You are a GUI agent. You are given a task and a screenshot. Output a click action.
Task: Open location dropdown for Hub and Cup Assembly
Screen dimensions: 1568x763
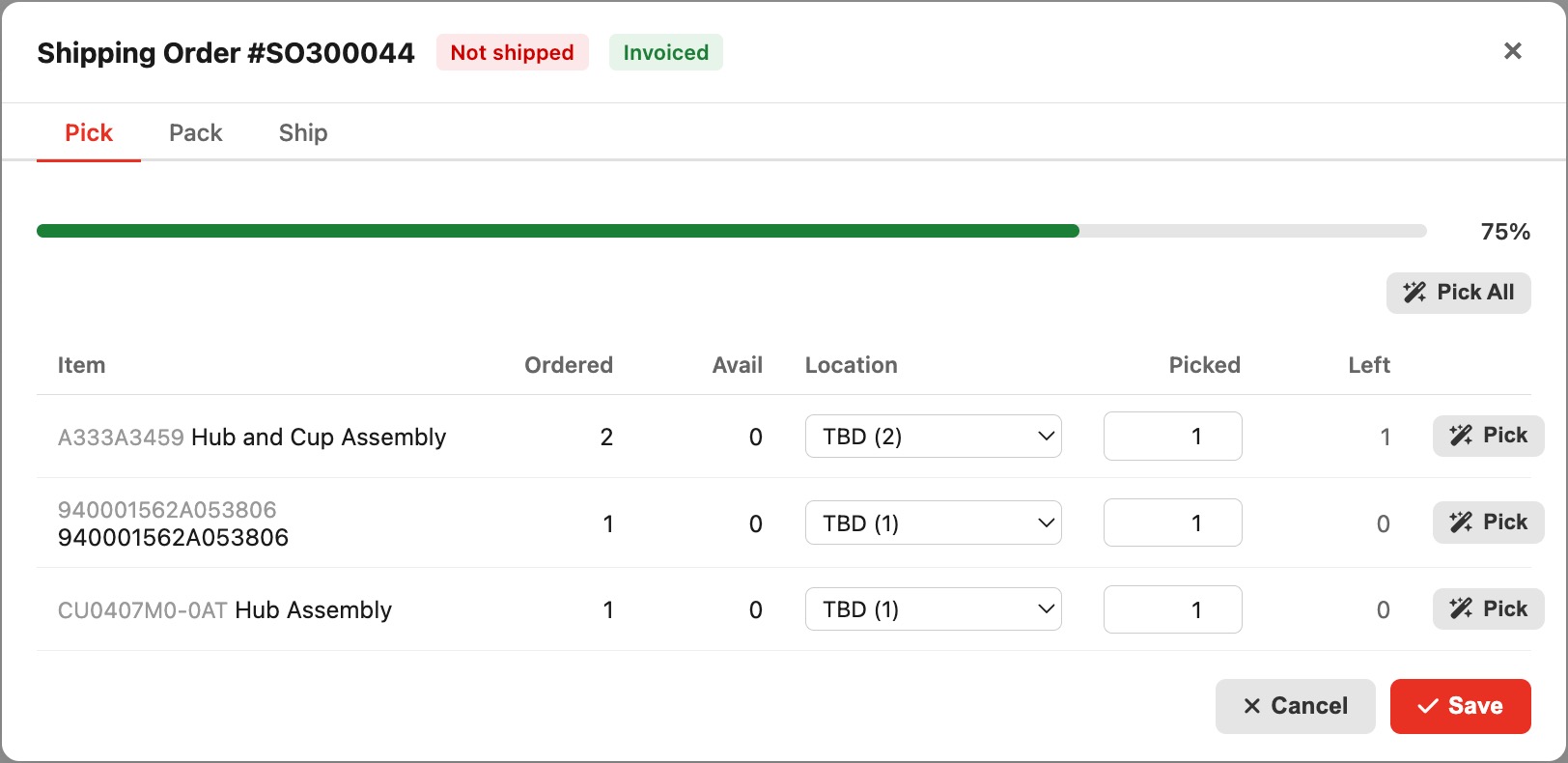coord(933,437)
